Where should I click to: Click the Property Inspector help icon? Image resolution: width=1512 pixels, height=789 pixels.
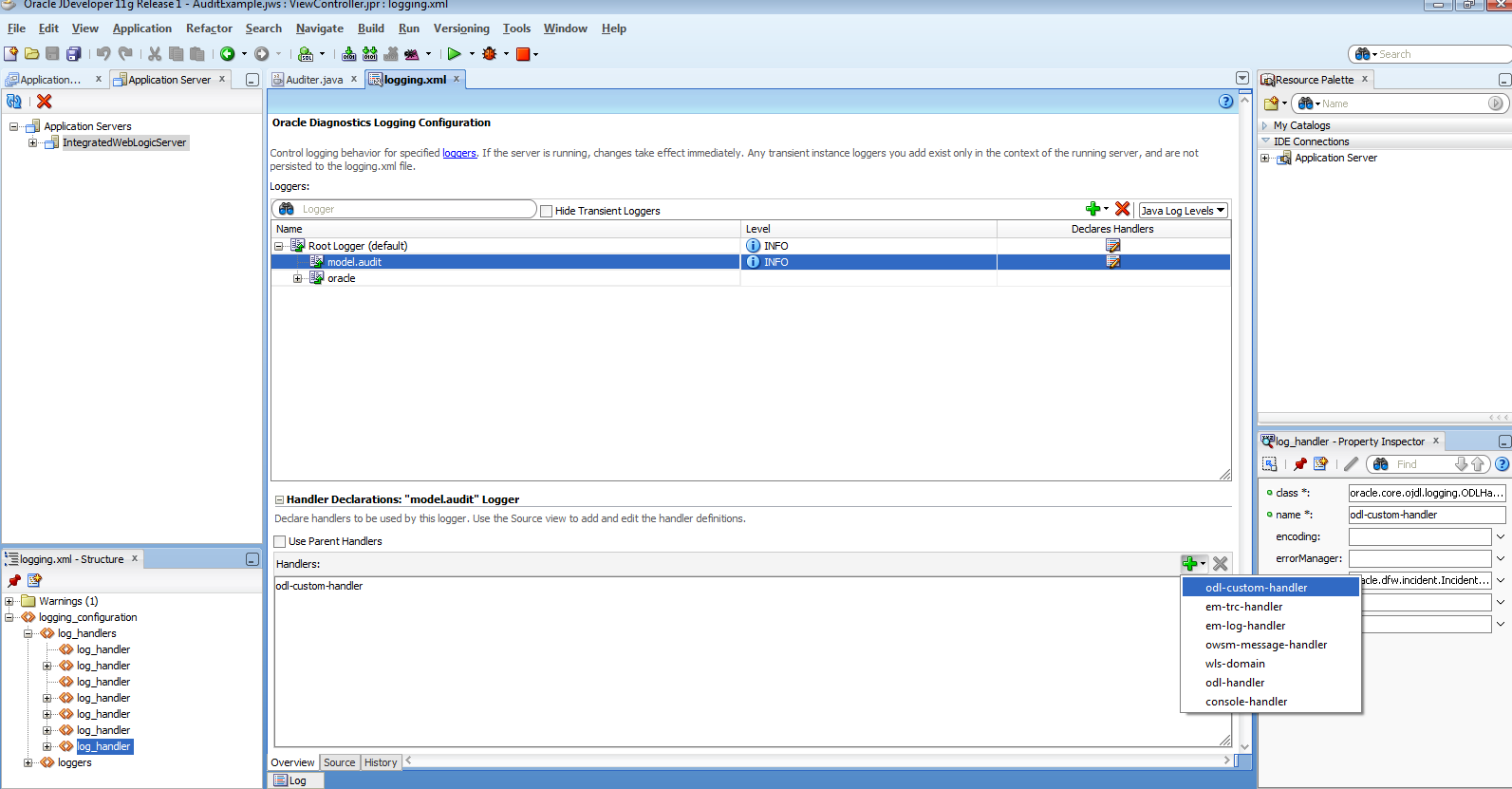[x=1502, y=464]
